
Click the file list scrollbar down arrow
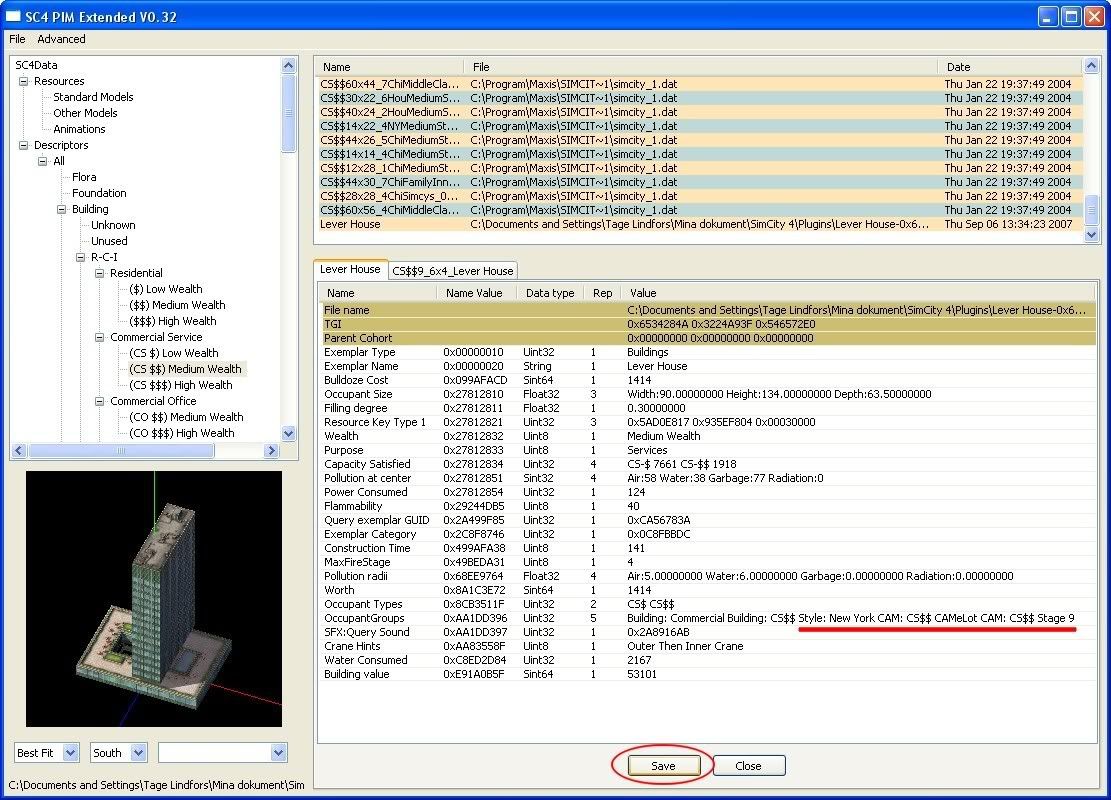pos(1091,234)
